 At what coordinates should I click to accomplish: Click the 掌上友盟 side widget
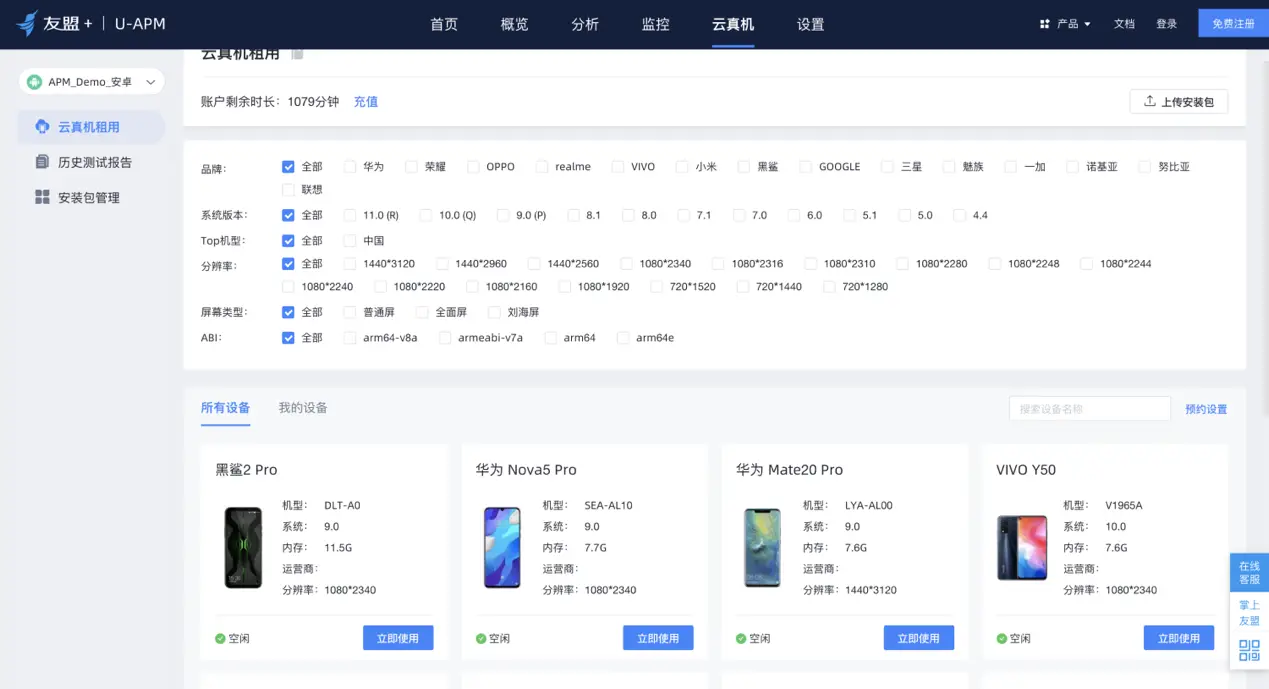tap(1249, 613)
